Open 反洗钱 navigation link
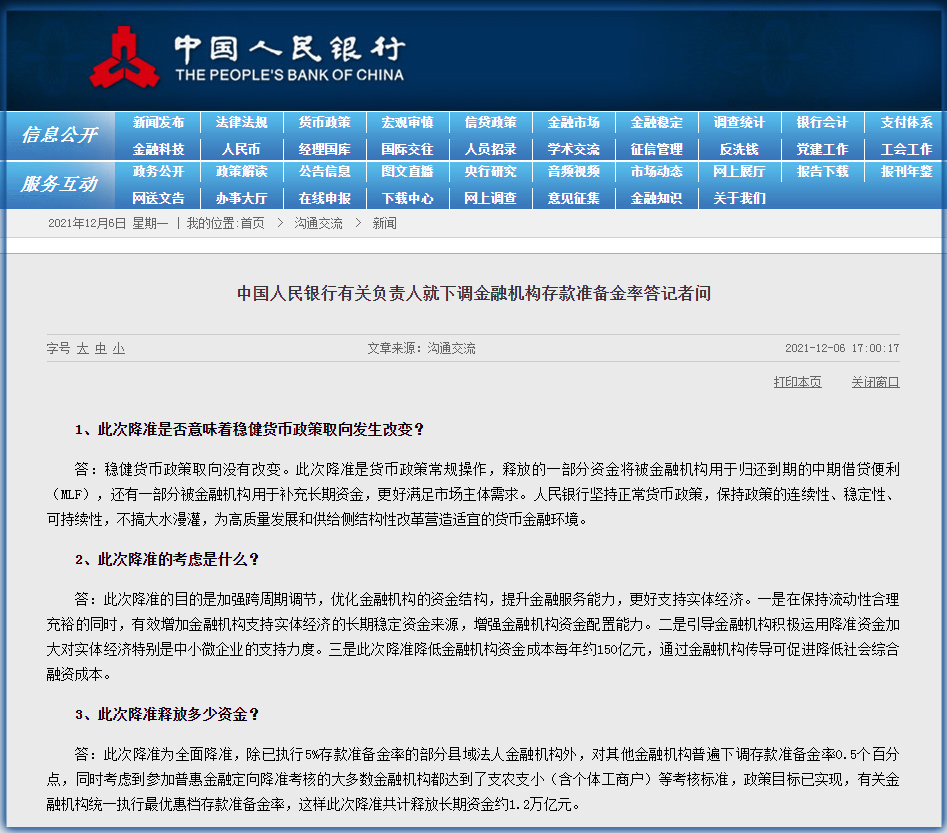This screenshot has width=947, height=833. [x=739, y=149]
